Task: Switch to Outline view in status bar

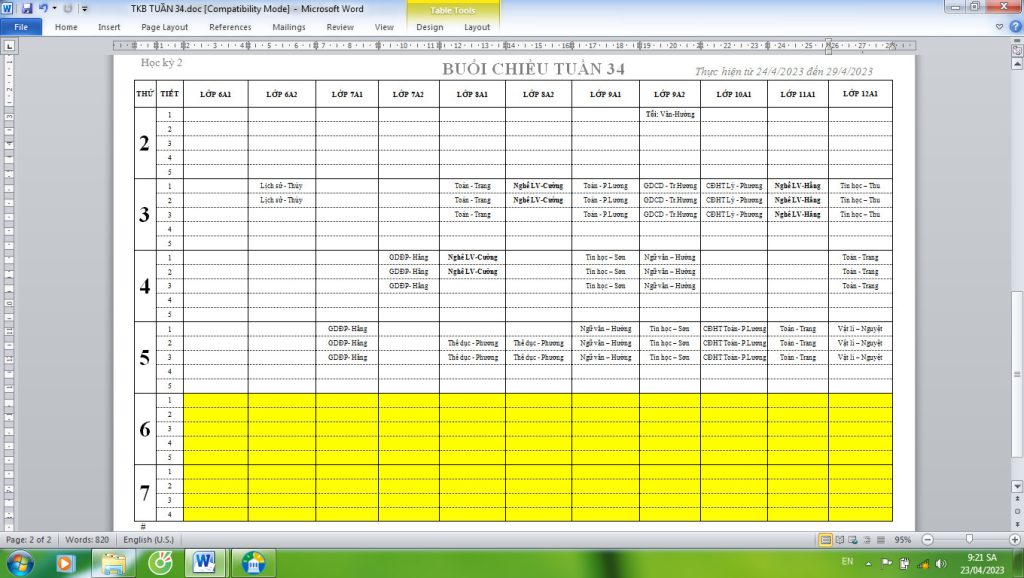Action: (x=867, y=540)
